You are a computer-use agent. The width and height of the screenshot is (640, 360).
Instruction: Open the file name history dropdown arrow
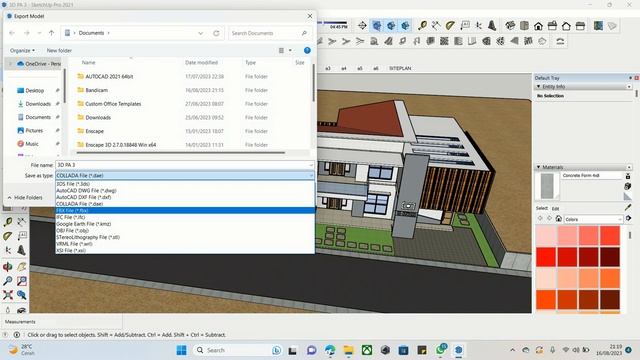click(x=311, y=165)
